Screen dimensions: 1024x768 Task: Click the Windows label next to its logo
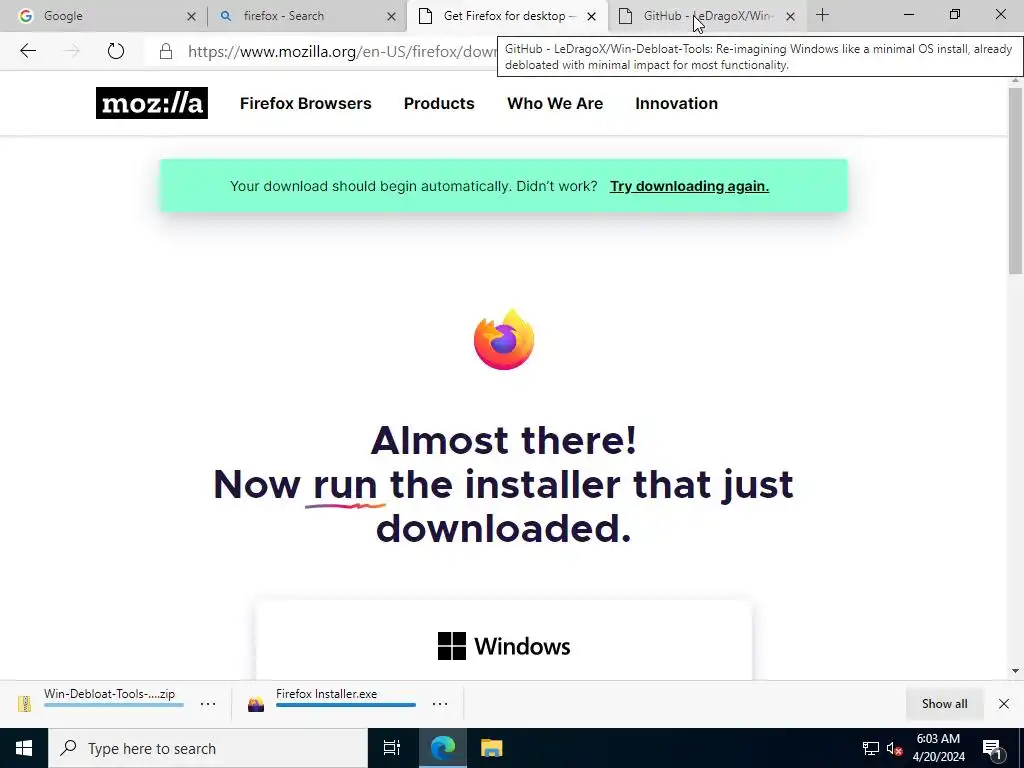tap(522, 647)
